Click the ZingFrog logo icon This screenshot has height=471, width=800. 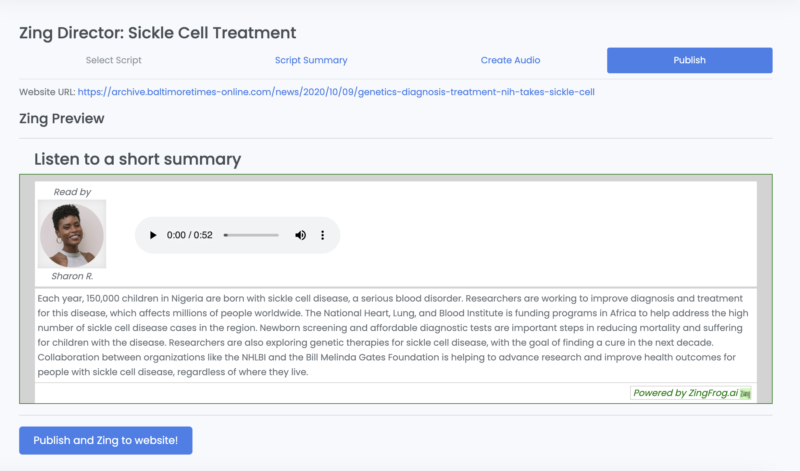pos(745,393)
